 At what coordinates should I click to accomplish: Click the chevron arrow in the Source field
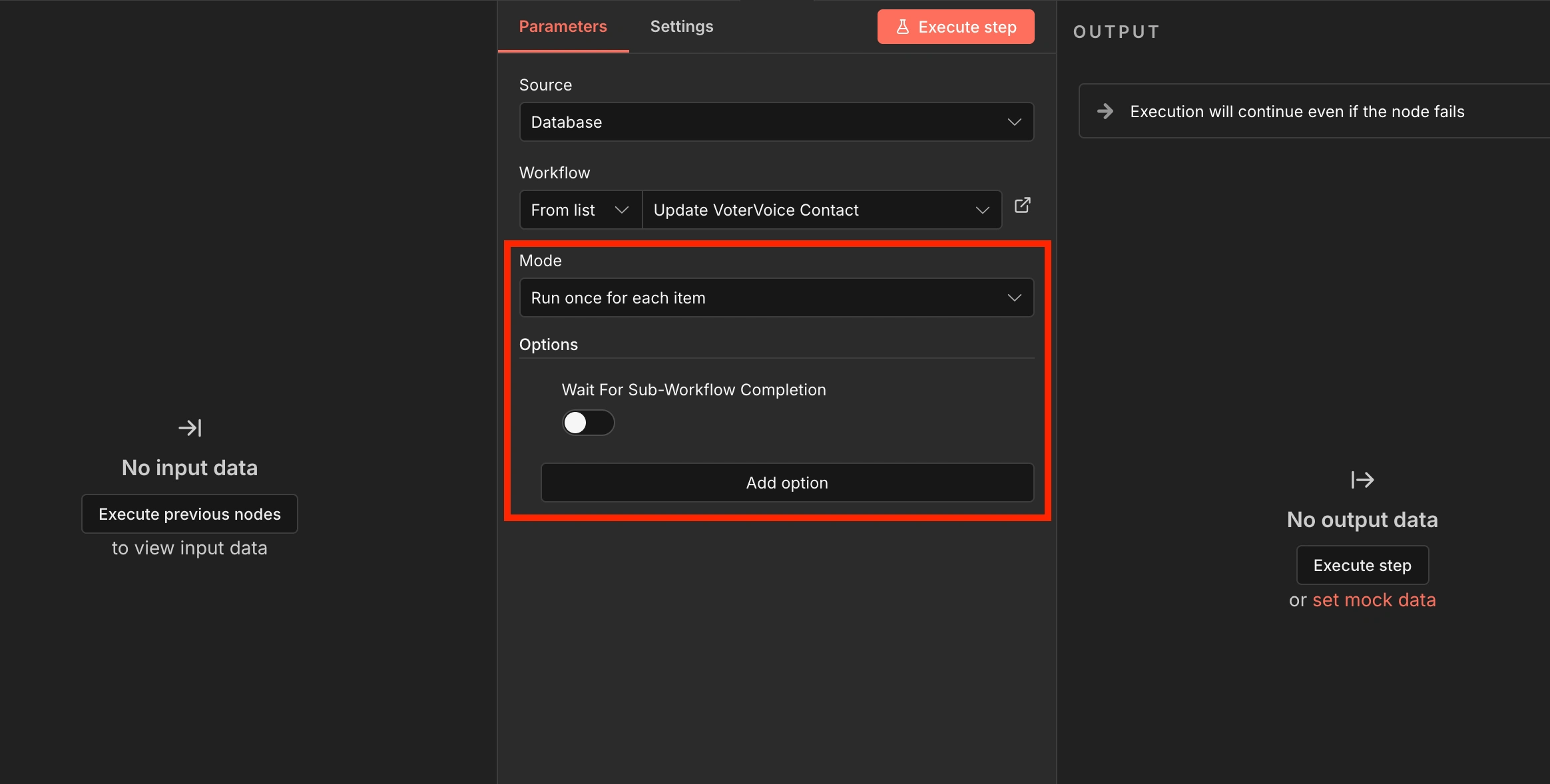1014,122
